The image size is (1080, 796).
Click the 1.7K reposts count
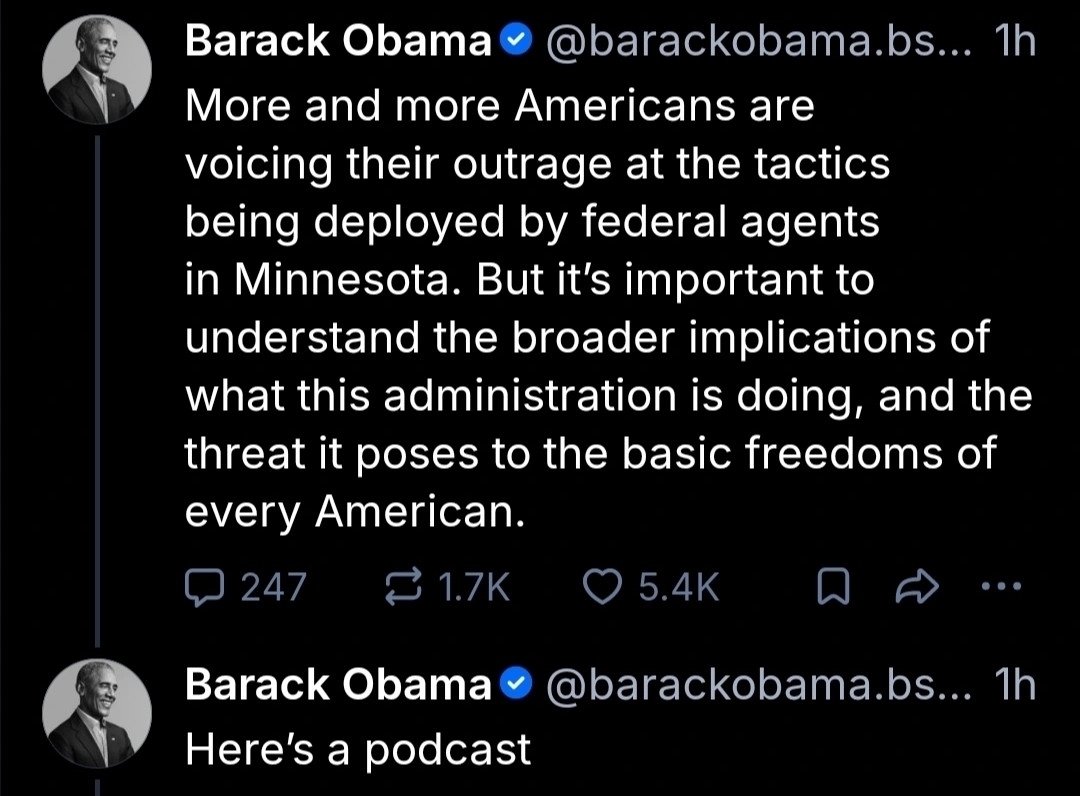[x=475, y=589]
